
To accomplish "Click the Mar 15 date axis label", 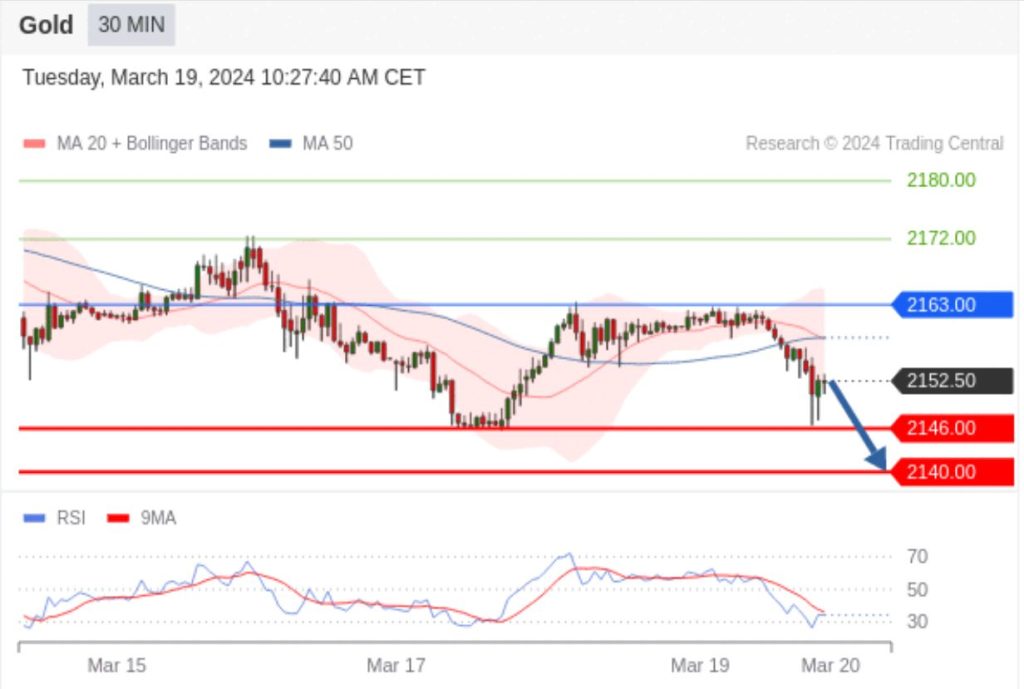I will (117, 666).
